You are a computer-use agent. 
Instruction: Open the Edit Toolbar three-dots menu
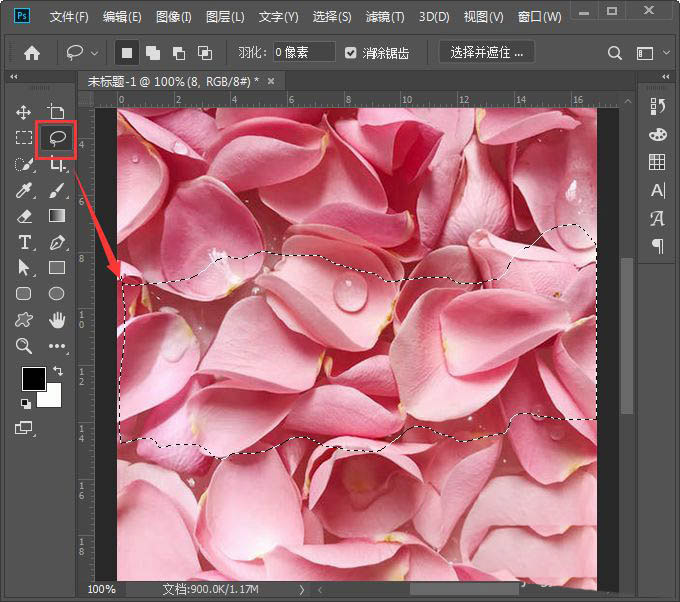click(57, 346)
